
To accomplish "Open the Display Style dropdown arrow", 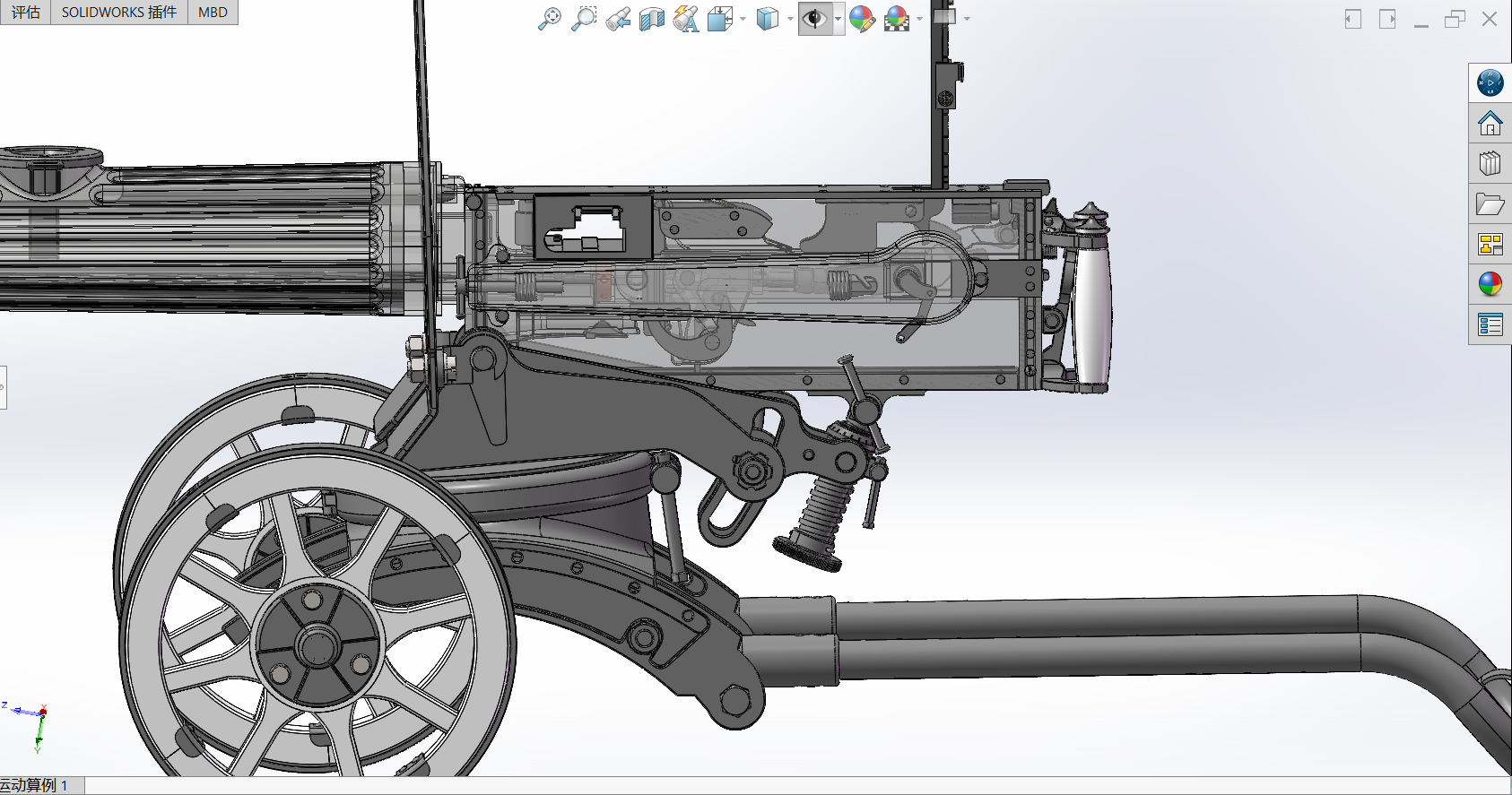I will (x=790, y=19).
